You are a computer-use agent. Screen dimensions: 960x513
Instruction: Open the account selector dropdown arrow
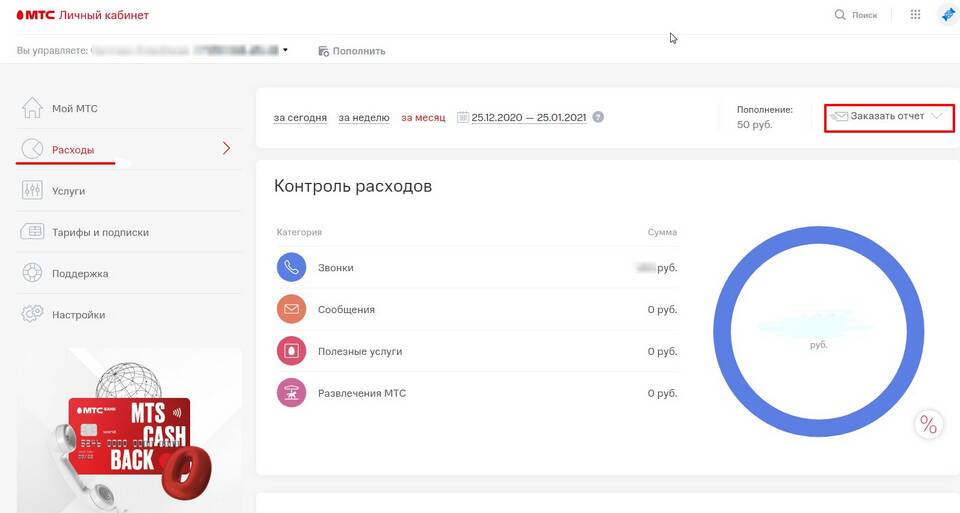click(x=285, y=49)
